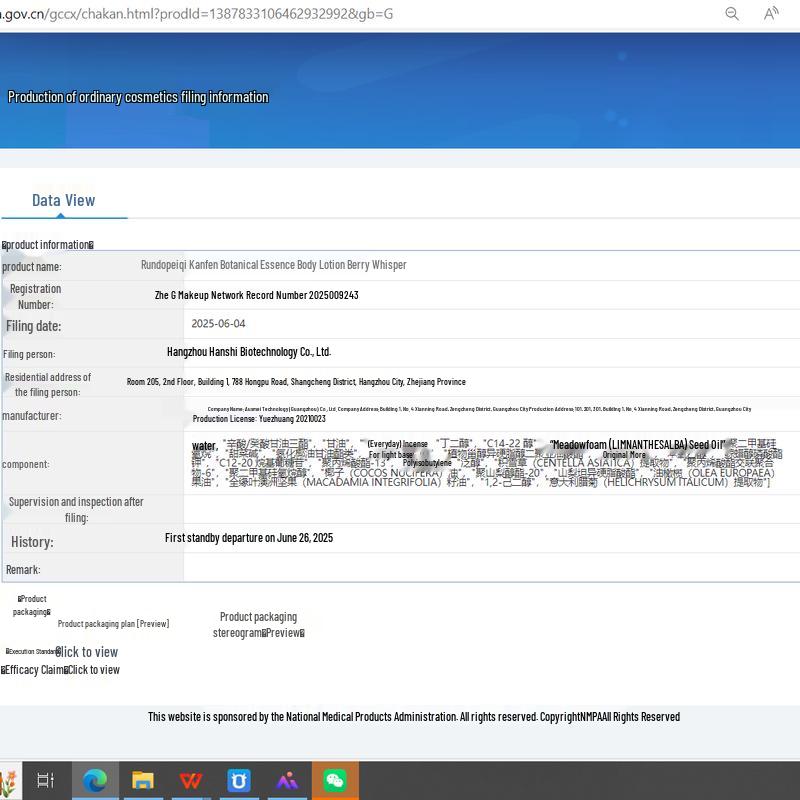The image size is (800, 800).
Task: Open File Explorer from the taskbar
Action: coord(143,780)
